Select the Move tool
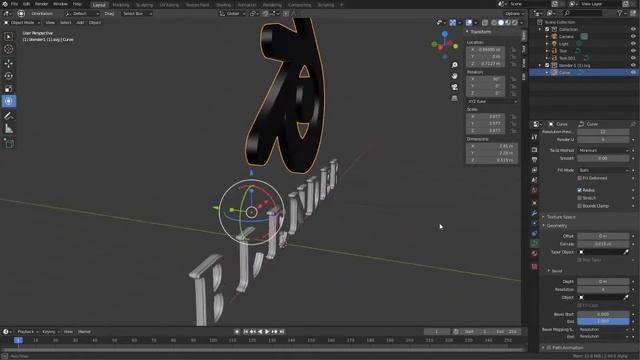 [9, 63]
